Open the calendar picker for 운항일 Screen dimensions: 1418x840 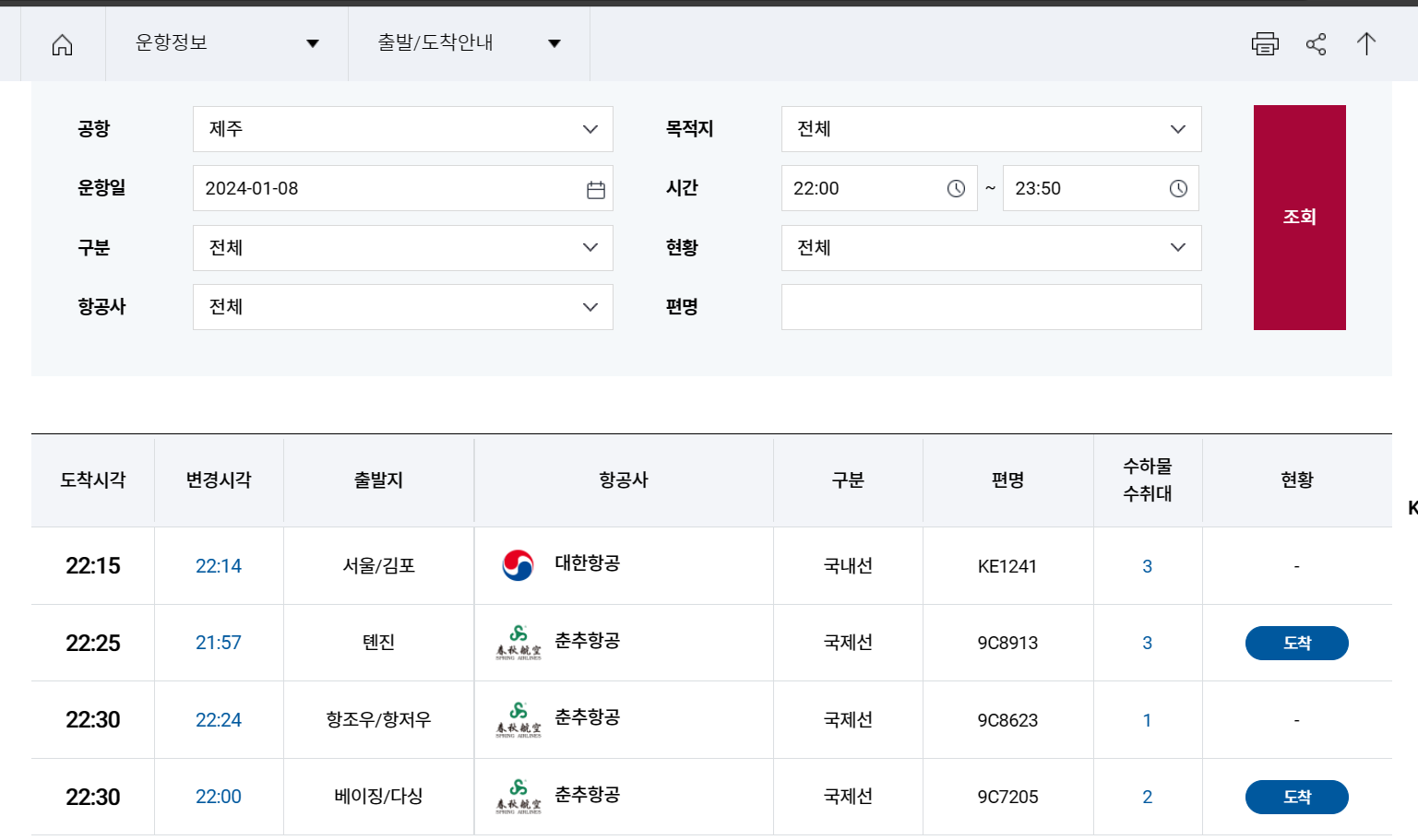coord(596,188)
